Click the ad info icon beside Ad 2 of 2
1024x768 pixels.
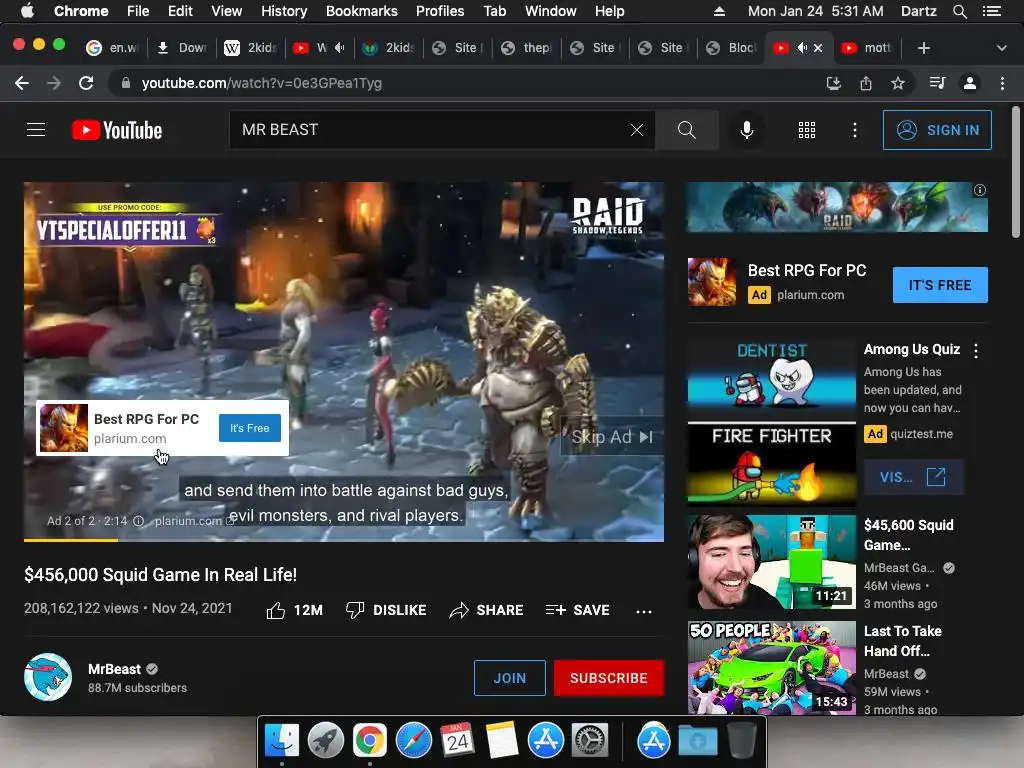click(x=138, y=521)
